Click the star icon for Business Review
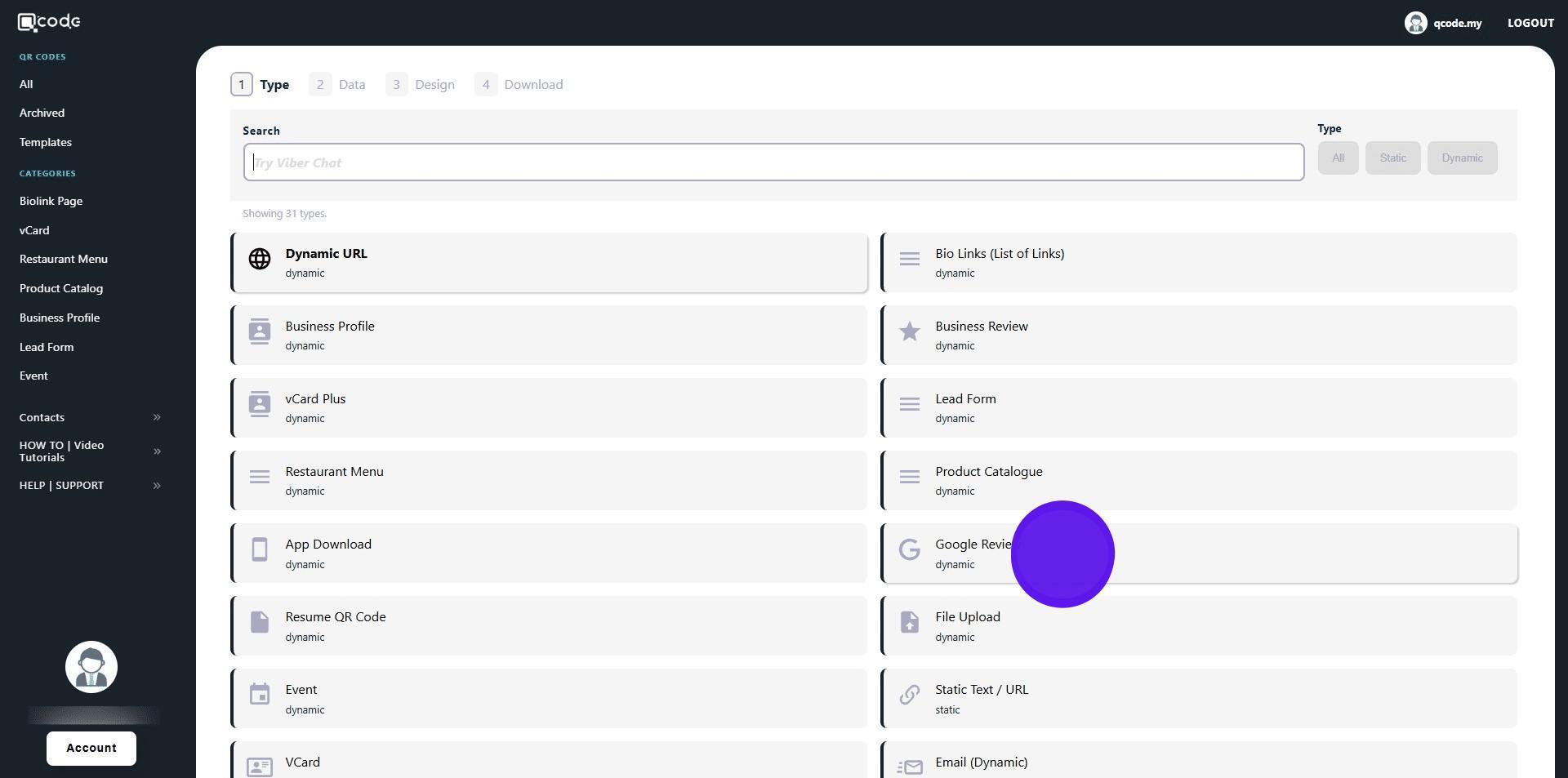This screenshot has height=778, width=1568. pyautogui.click(x=909, y=331)
